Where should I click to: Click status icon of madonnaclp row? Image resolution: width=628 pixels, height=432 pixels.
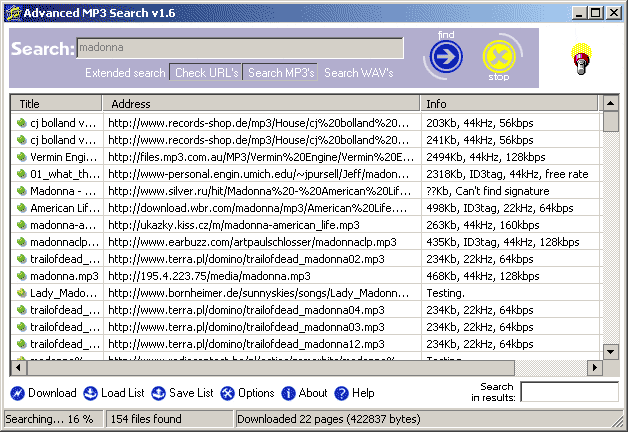pyautogui.click(x=21, y=242)
